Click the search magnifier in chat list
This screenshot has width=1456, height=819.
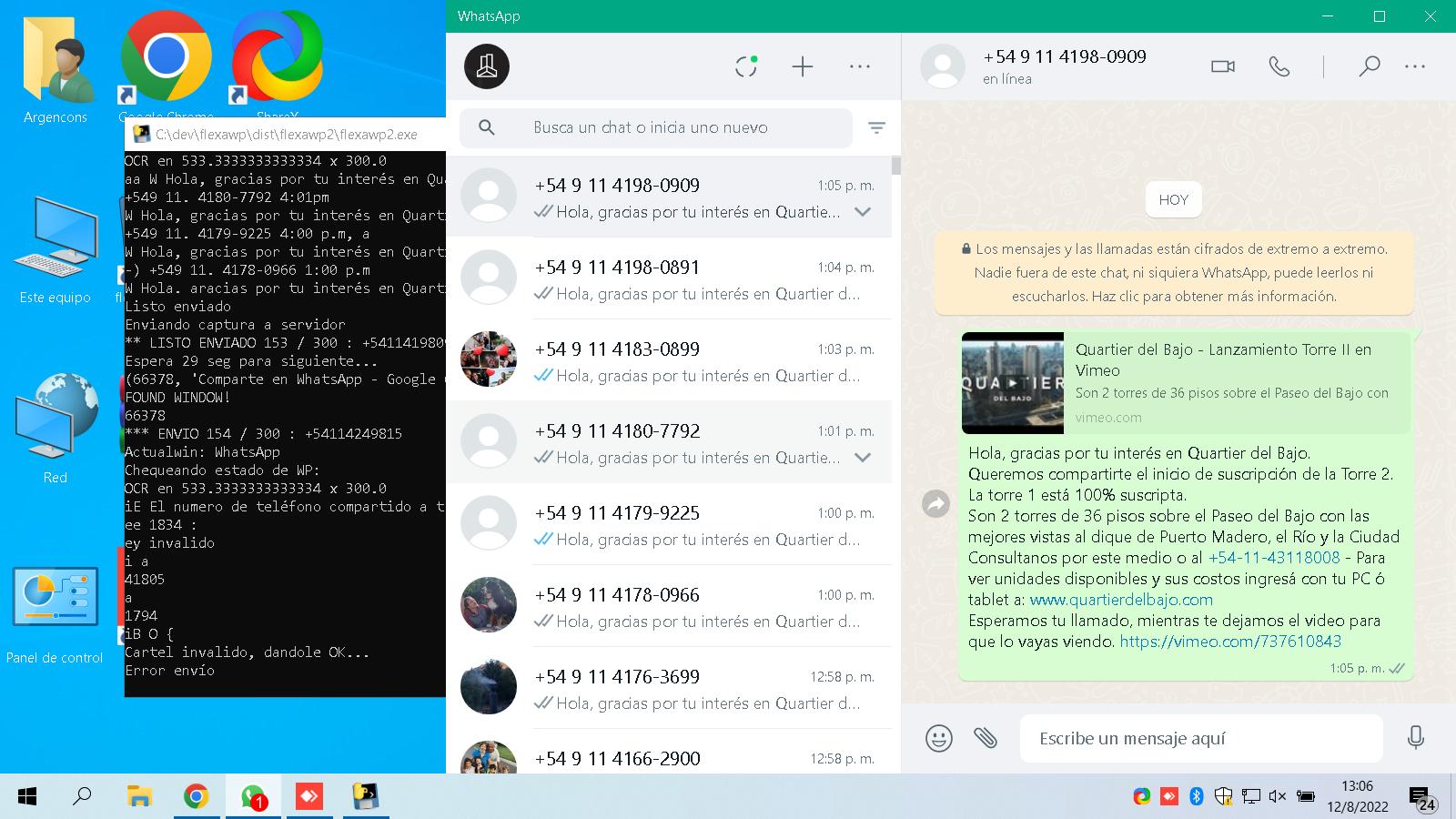point(487,127)
